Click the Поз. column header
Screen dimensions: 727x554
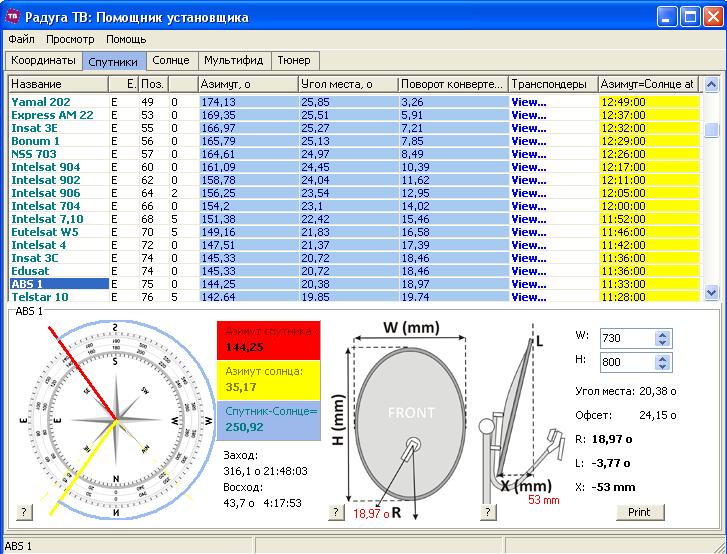[x=153, y=84]
